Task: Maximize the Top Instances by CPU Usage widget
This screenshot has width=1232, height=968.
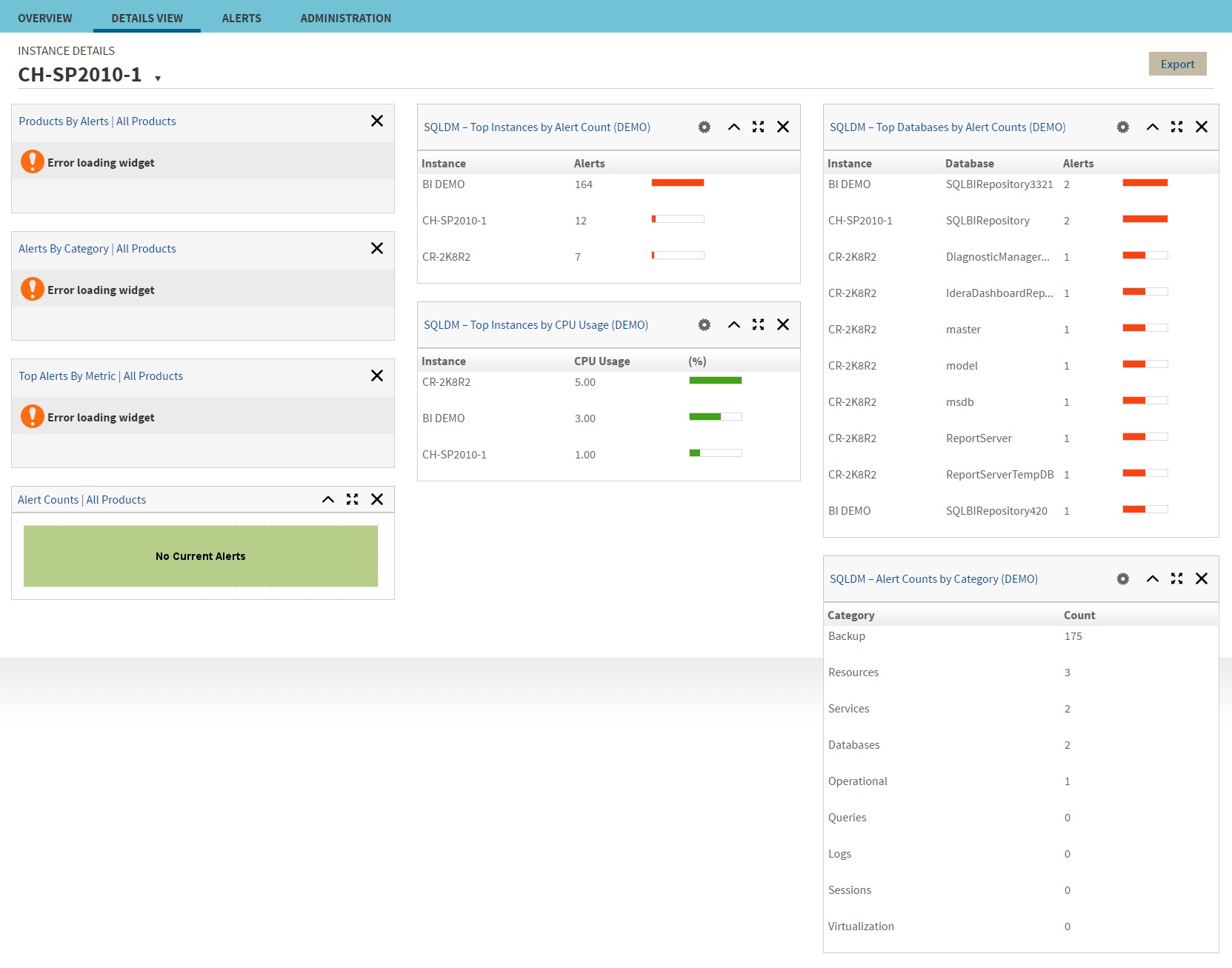Action: (x=758, y=325)
